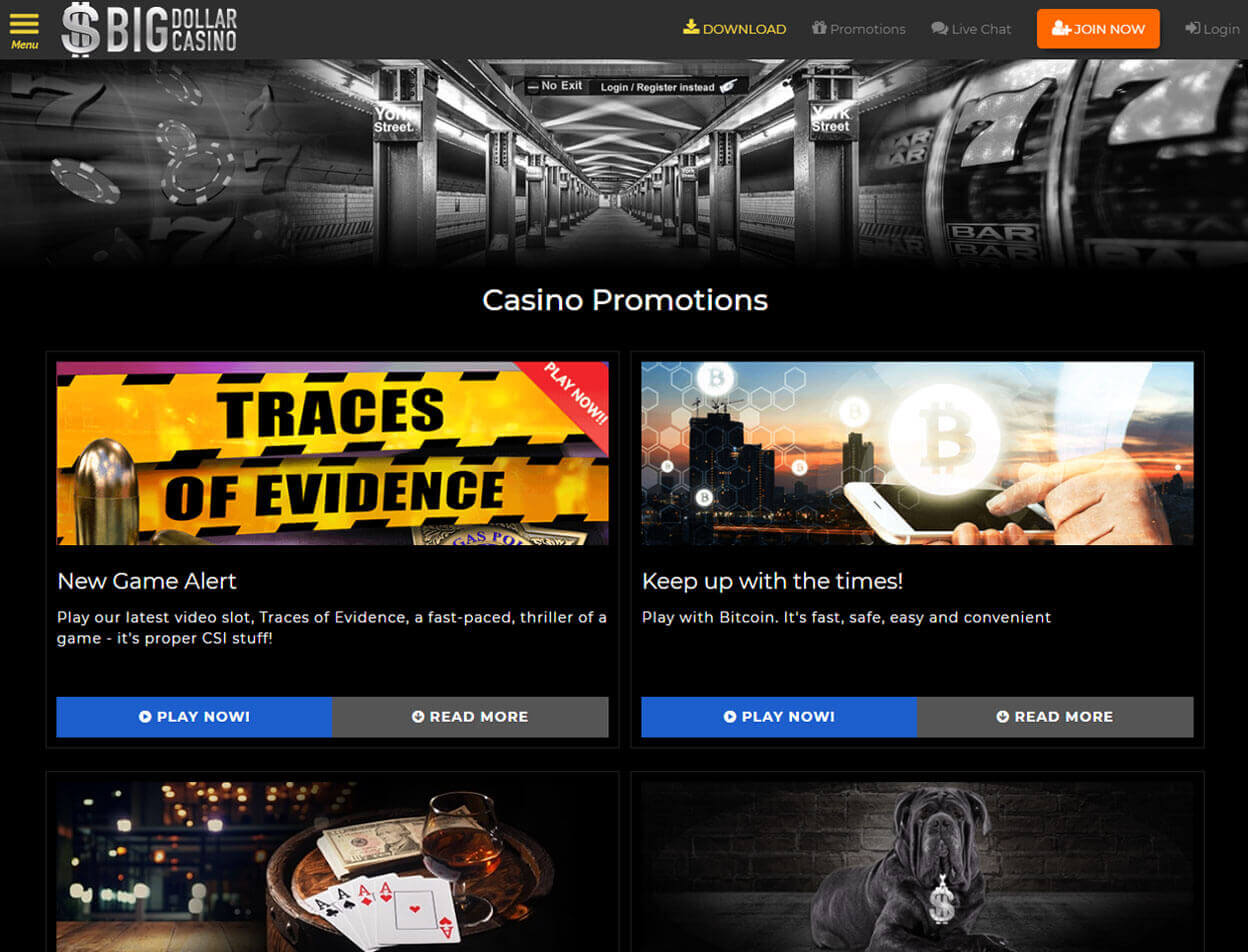Open the Traces of Evidence banner image
1248x952 pixels.
click(x=332, y=453)
